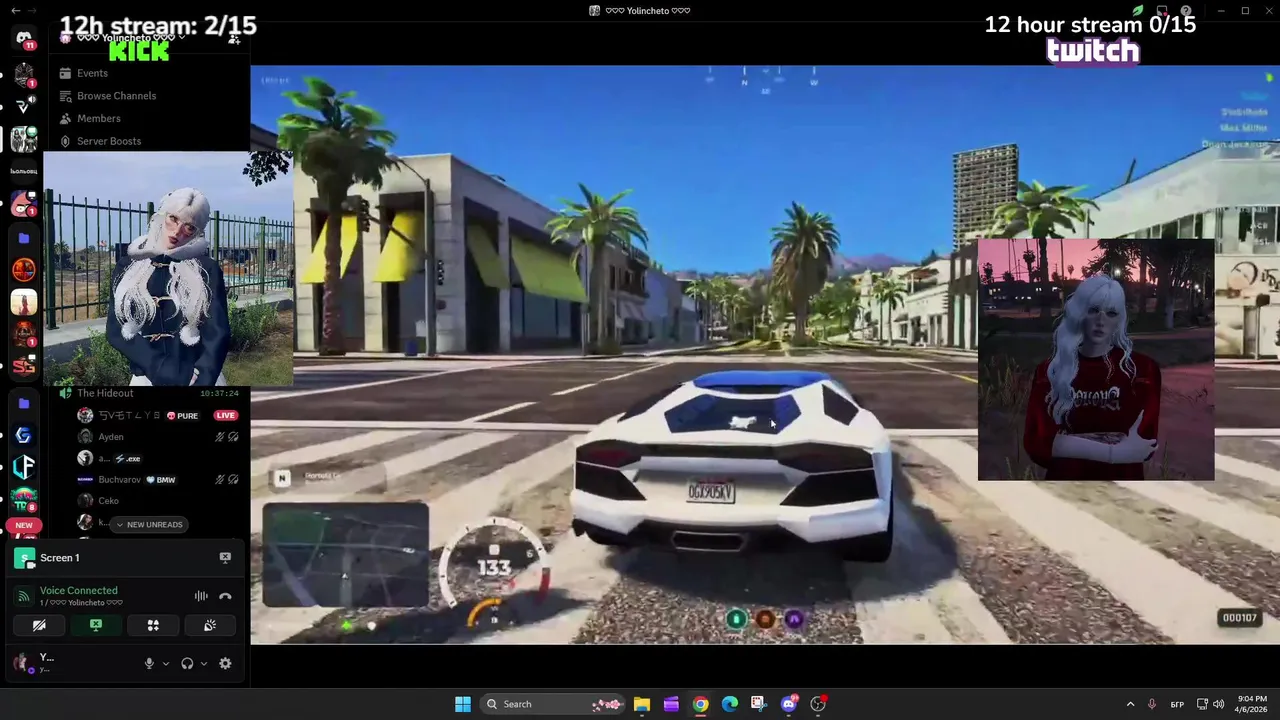Select the blue G hexagon server icon
Viewport: 1280px width, 720px height.
point(24,435)
